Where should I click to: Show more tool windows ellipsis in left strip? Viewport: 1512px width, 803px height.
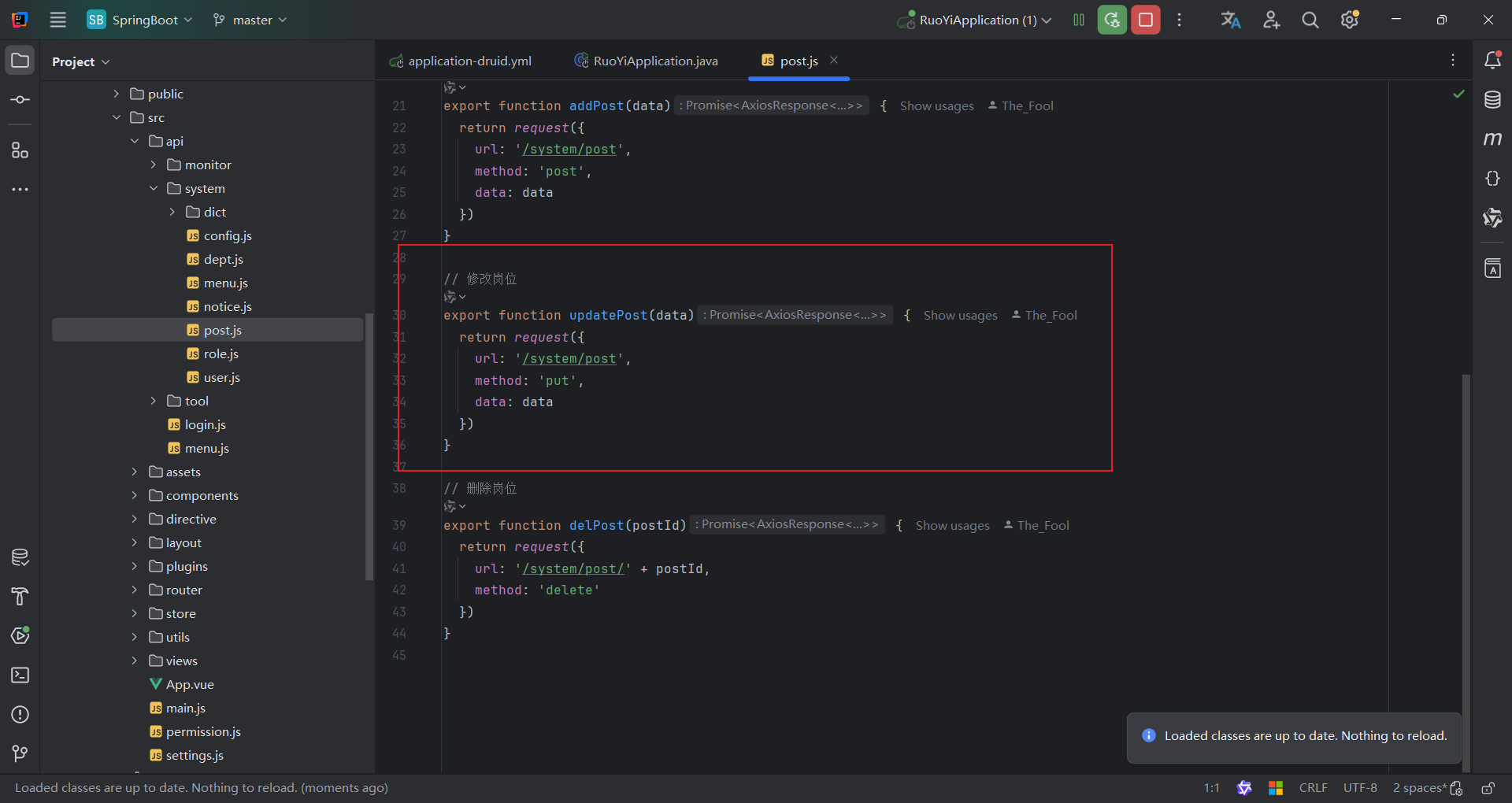click(20, 190)
